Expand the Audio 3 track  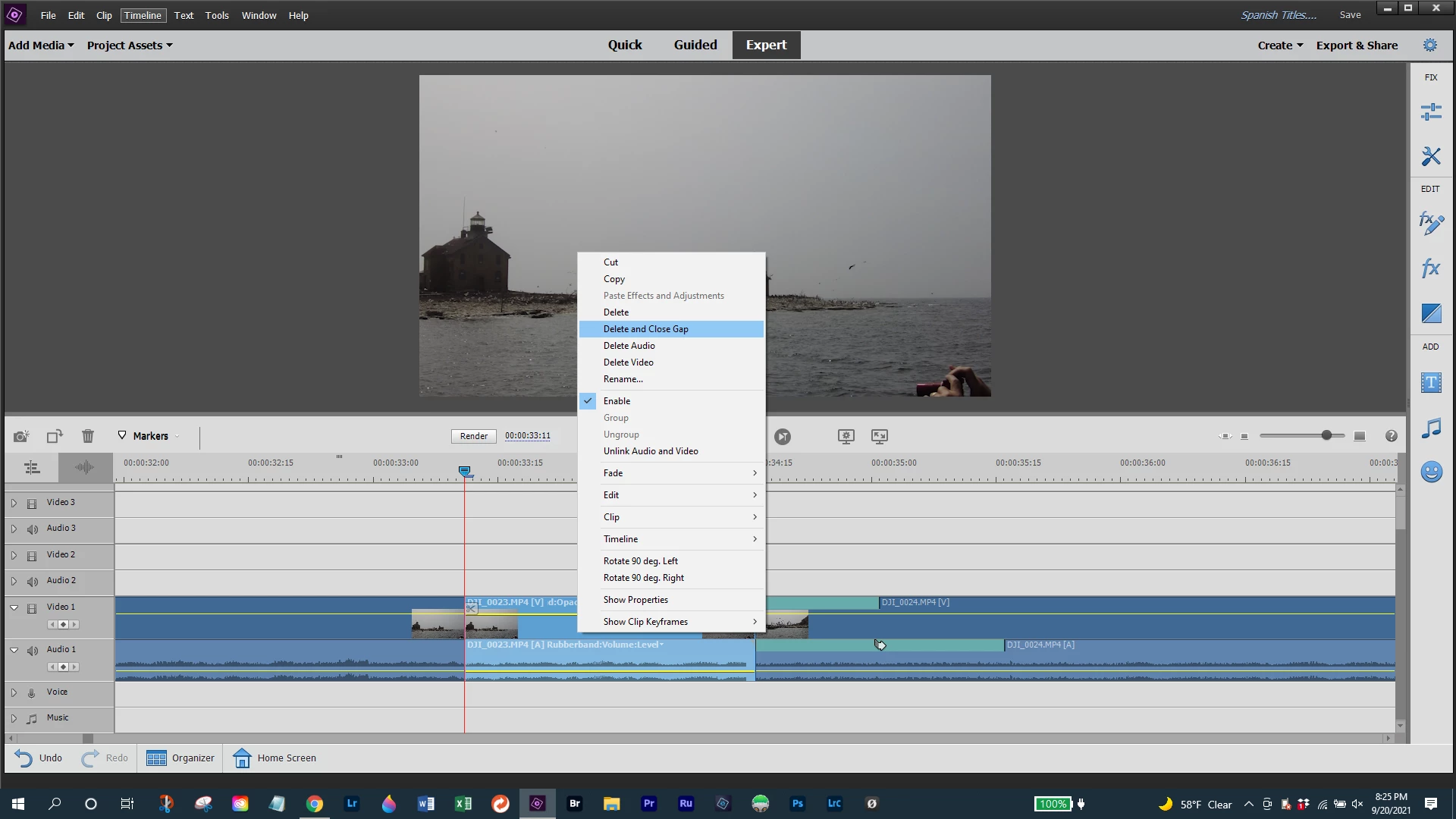tap(14, 529)
